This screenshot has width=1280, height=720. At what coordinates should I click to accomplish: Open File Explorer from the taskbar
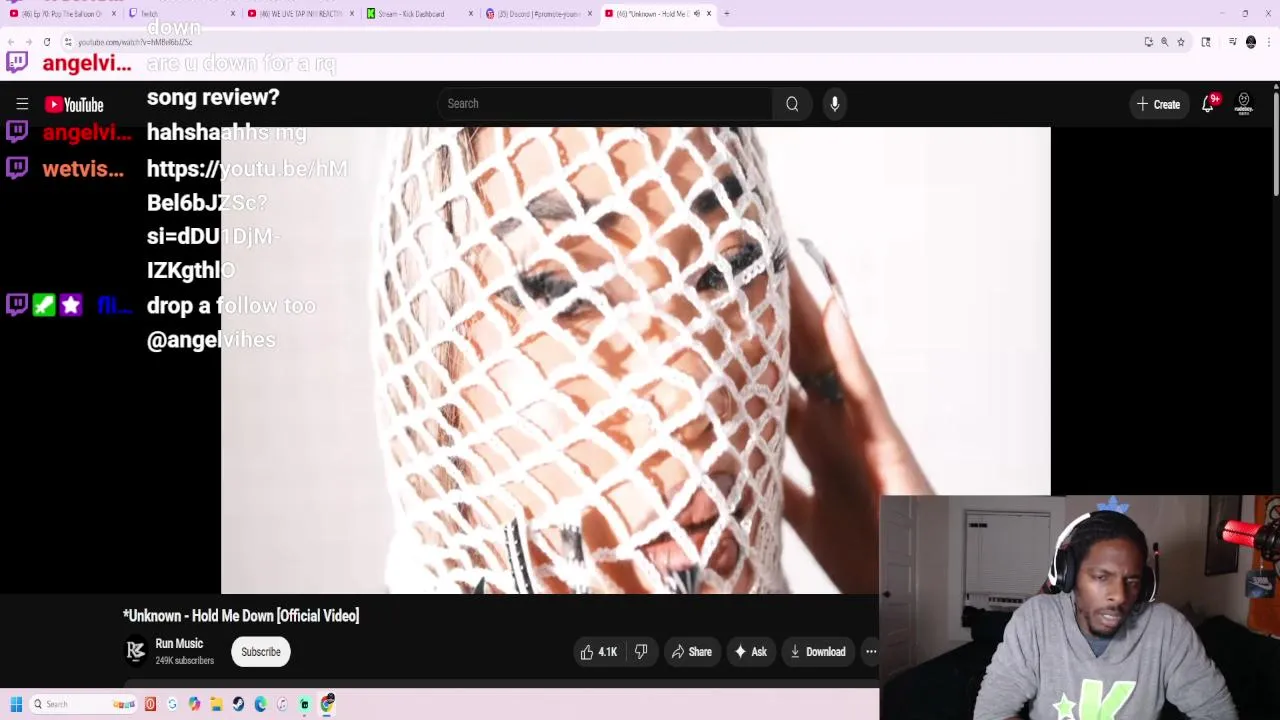click(216, 704)
